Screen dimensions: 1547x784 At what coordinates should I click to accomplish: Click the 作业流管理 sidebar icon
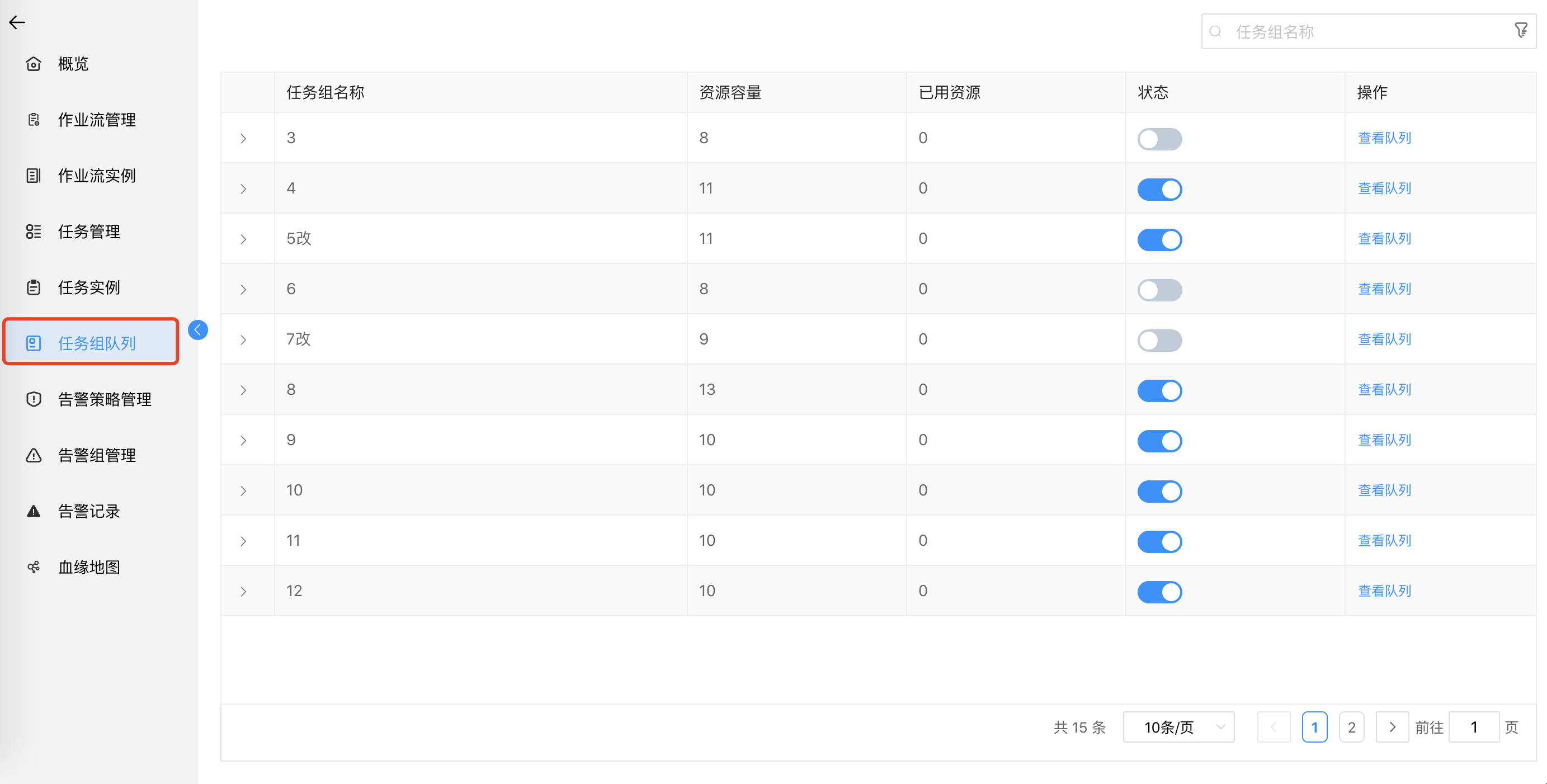pos(34,120)
